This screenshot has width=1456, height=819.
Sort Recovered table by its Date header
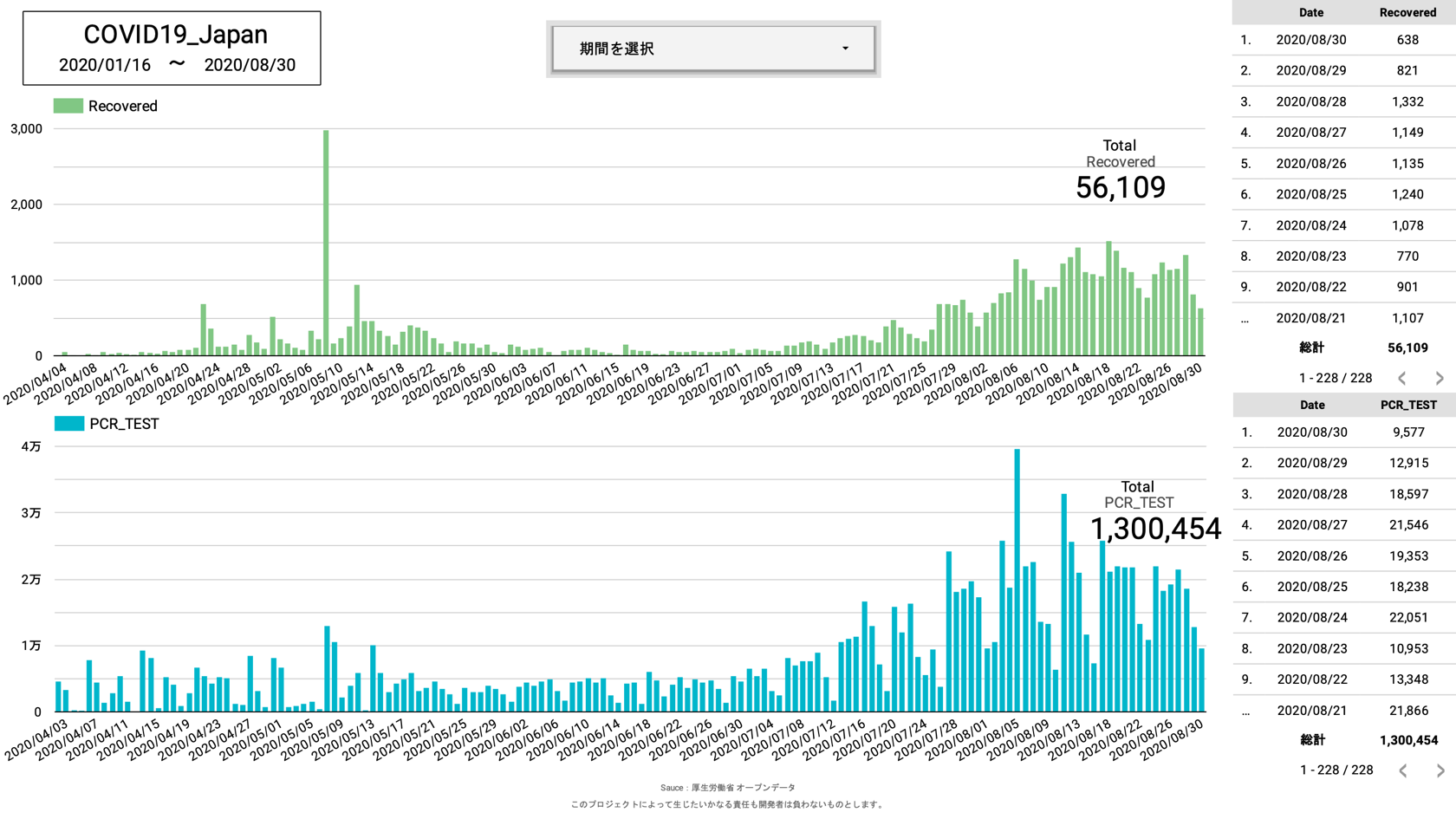point(1310,13)
